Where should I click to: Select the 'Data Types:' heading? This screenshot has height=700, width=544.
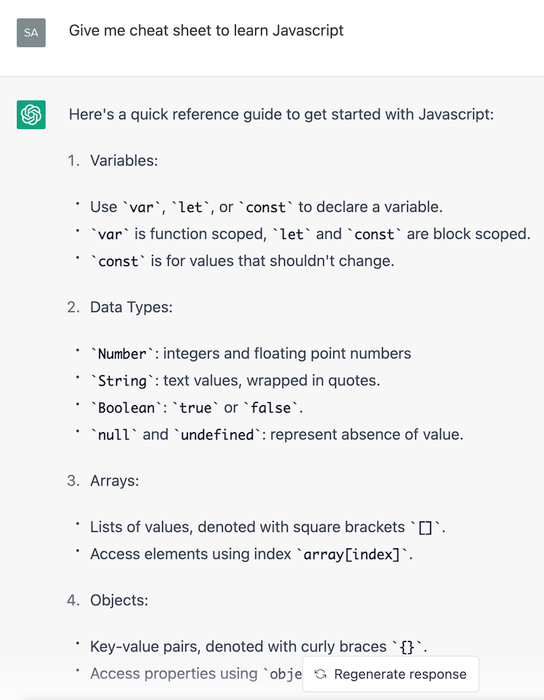(x=131, y=307)
